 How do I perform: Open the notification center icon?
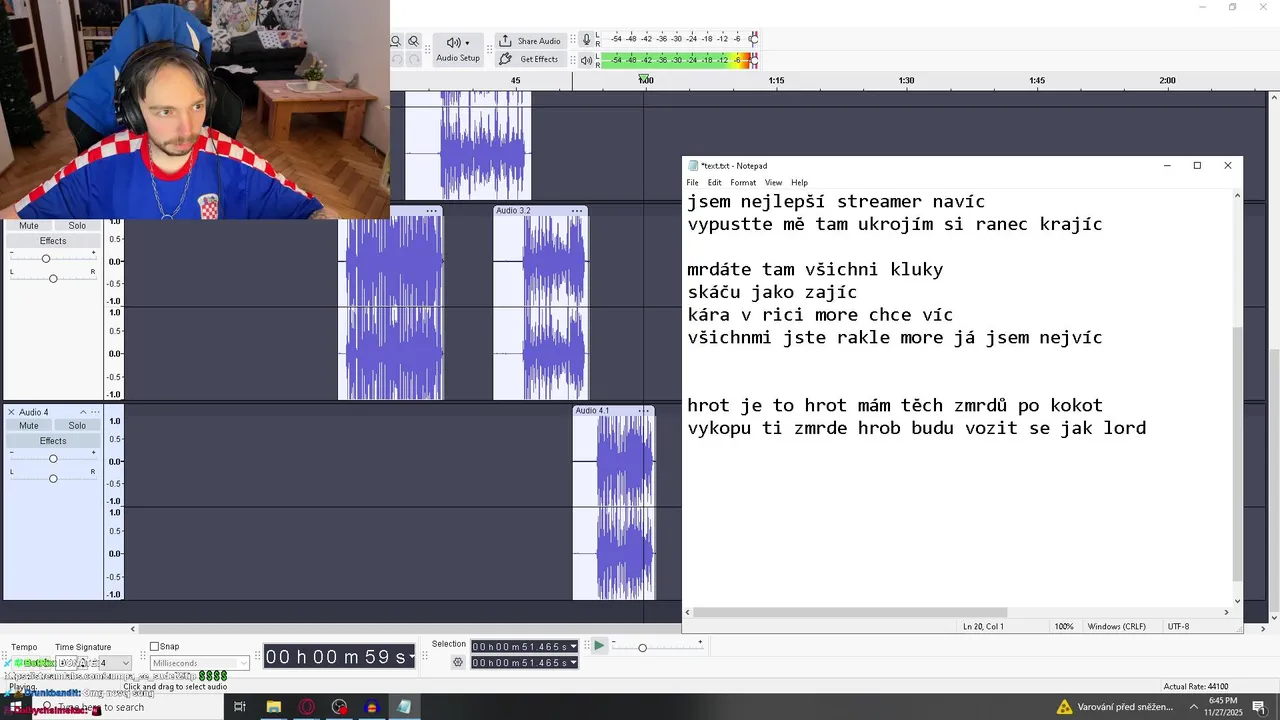coord(1258,707)
